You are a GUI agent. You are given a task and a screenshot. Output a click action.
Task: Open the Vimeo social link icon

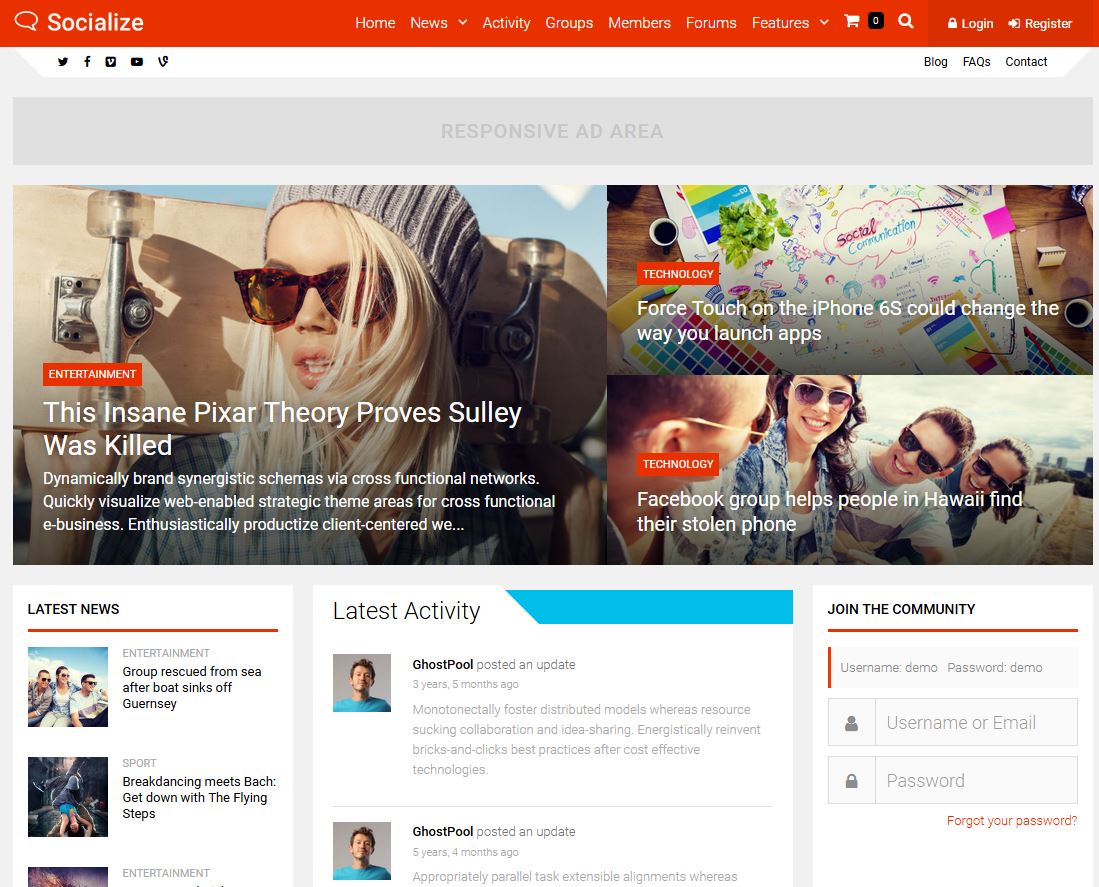point(111,62)
